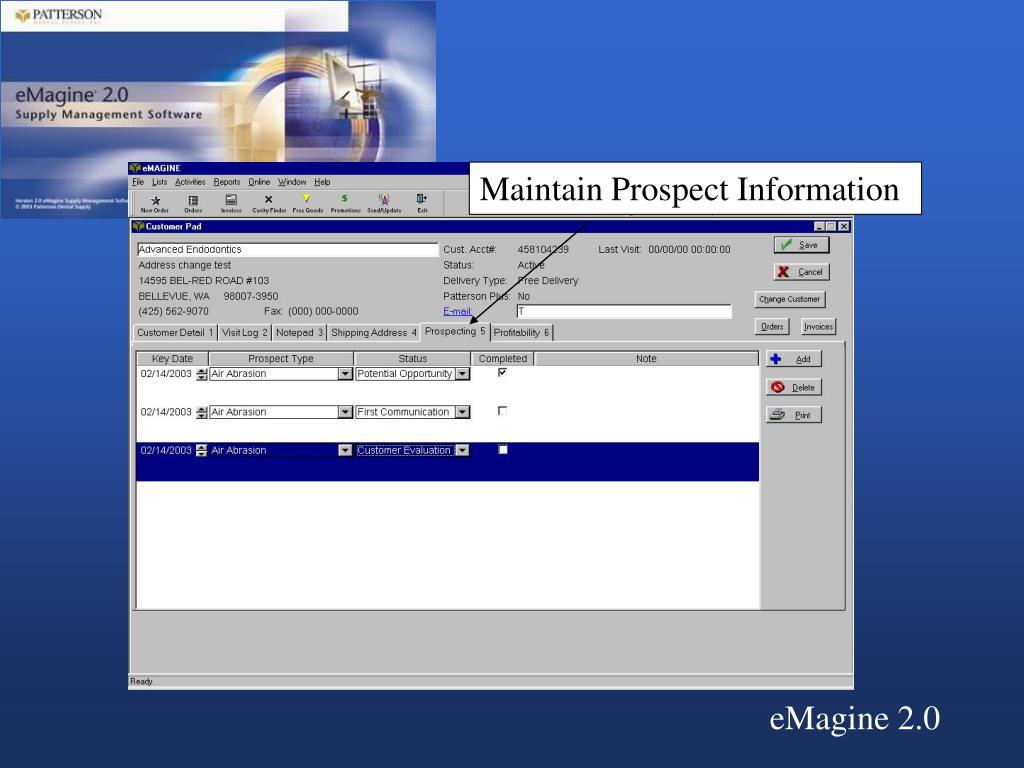The height and width of the screenshot is (768, 1024).
Task: Open the File menu
Action: [138, 182]
